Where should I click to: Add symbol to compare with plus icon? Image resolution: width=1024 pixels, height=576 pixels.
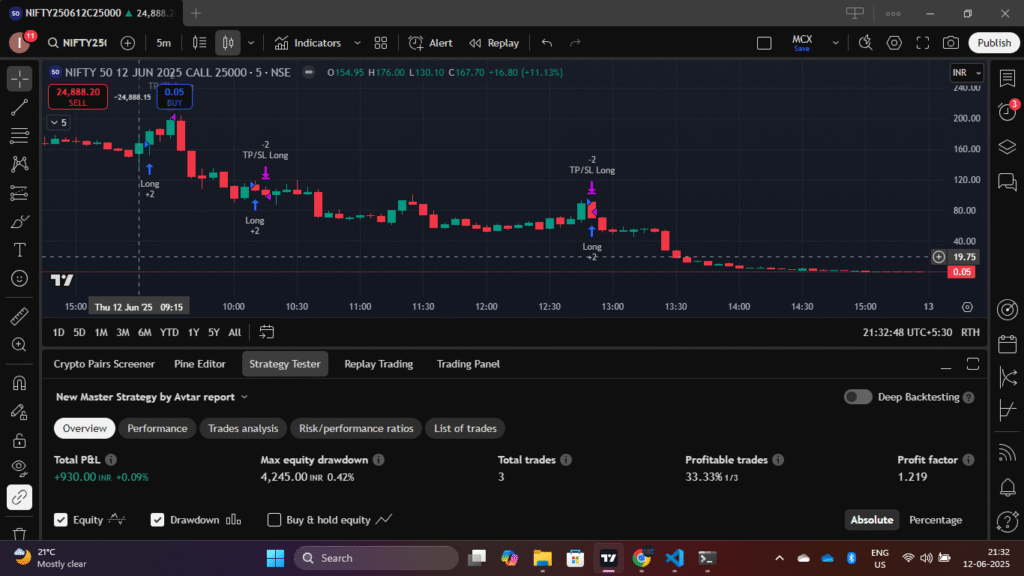[128, 43]
